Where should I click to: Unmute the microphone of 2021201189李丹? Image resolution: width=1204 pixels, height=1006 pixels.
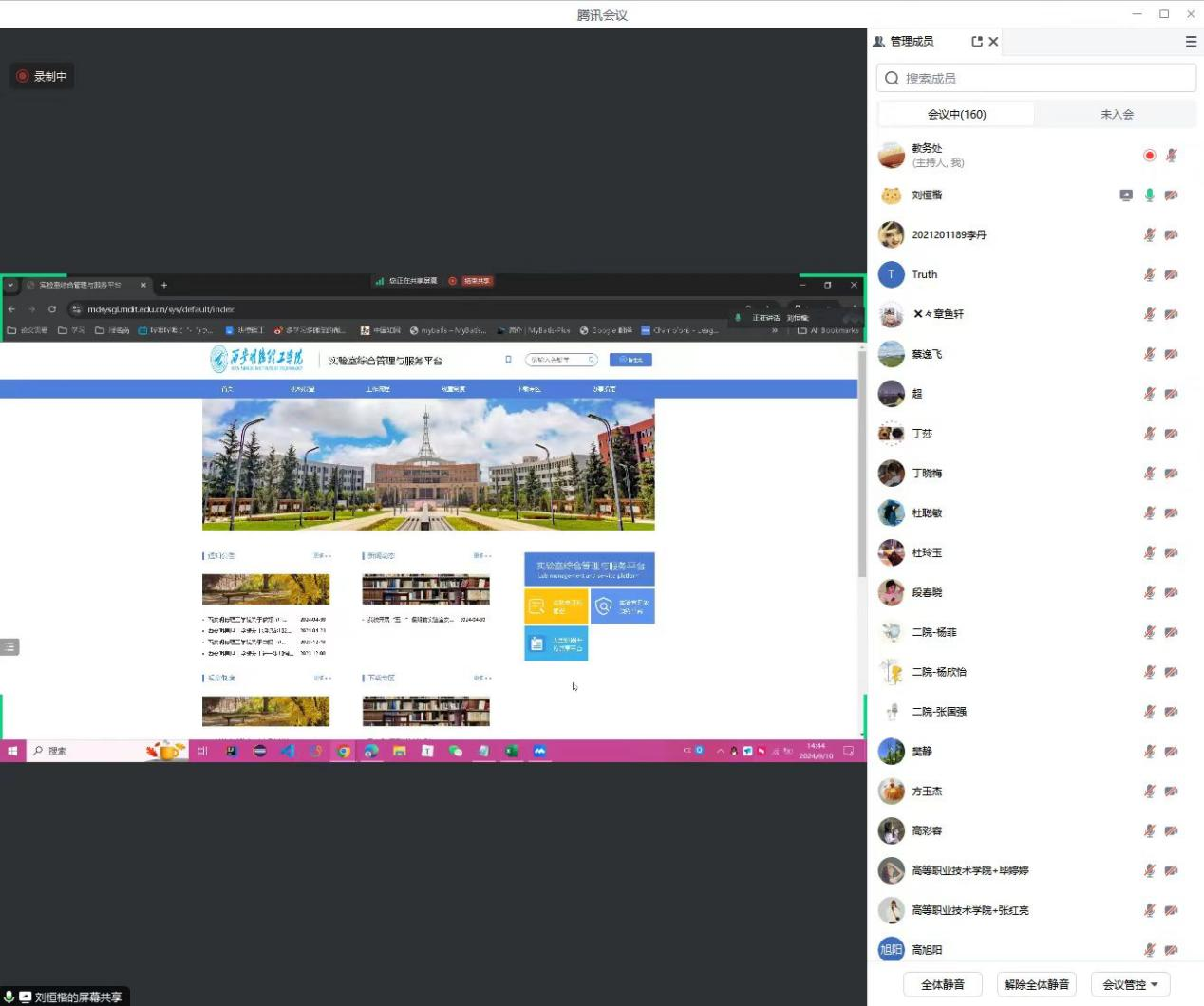pyautogui.click(x=1149, y=235)
